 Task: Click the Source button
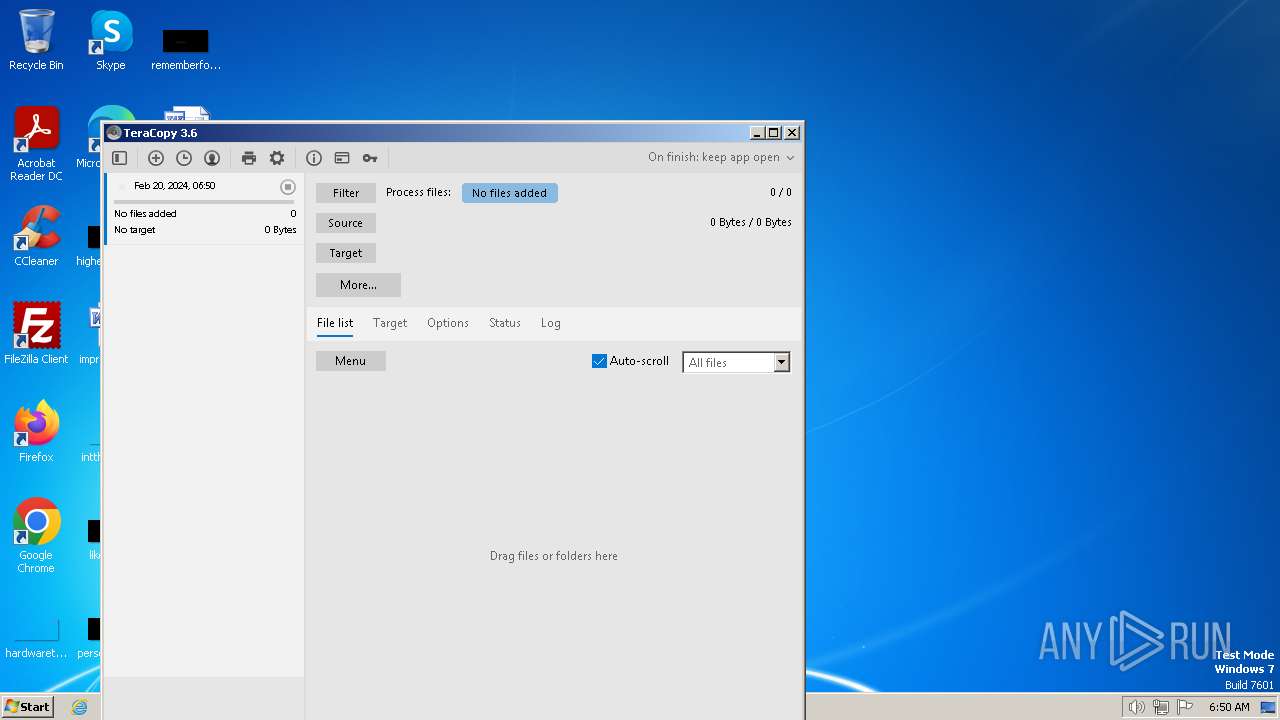tap(346, 223)
